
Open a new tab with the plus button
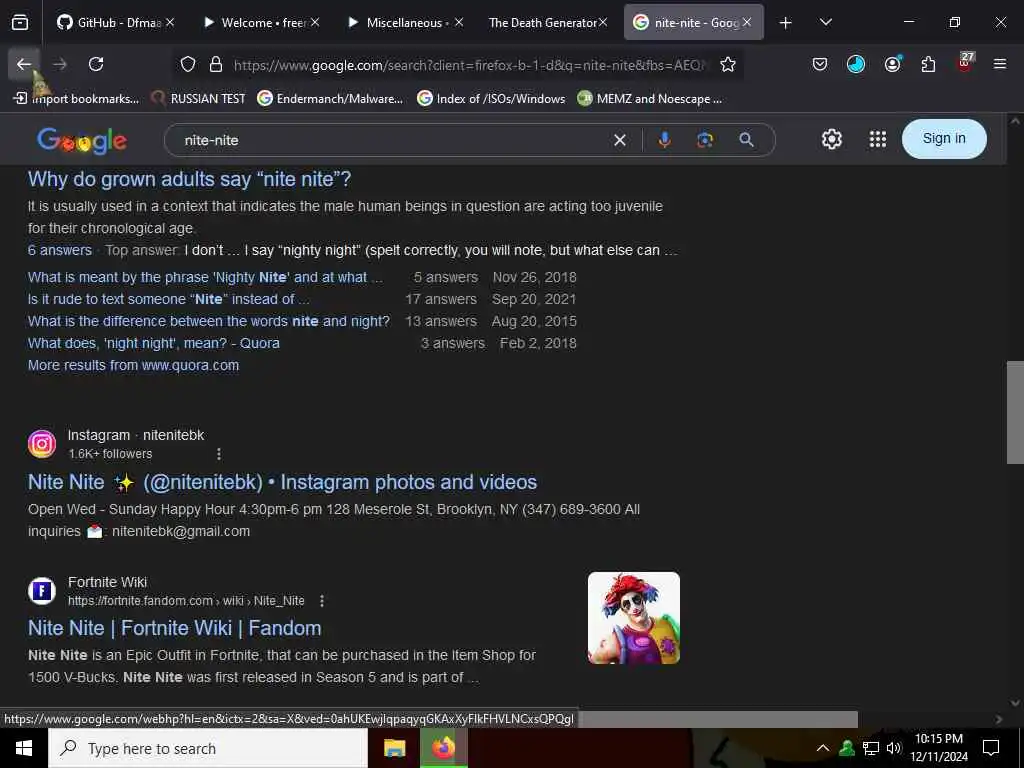[785, 23]
